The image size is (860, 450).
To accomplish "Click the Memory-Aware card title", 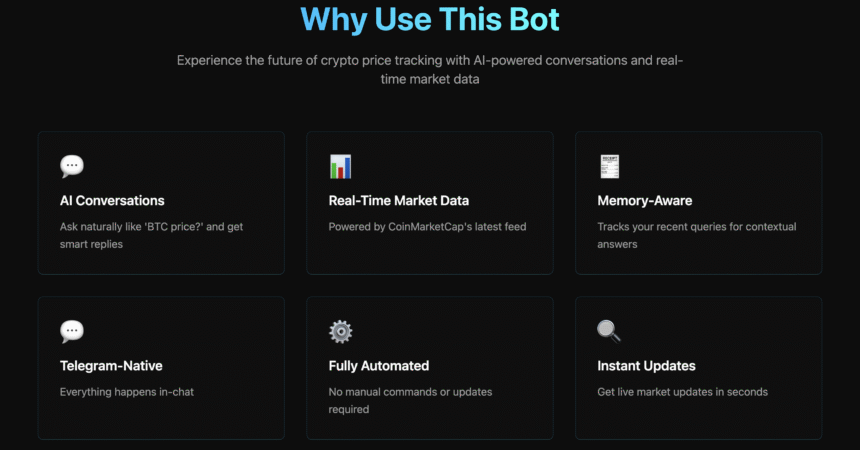I will 644,201.
